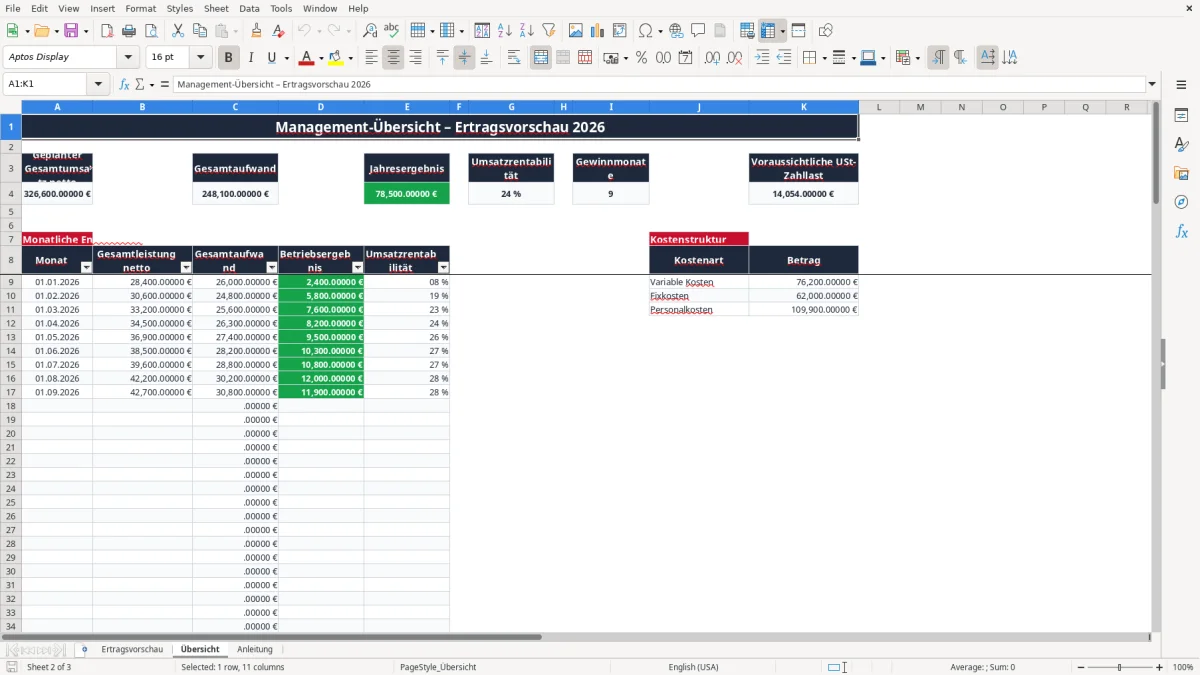Insert a comment with the speech bubble icon
1200x675 pixels.
tap(698, 31)
